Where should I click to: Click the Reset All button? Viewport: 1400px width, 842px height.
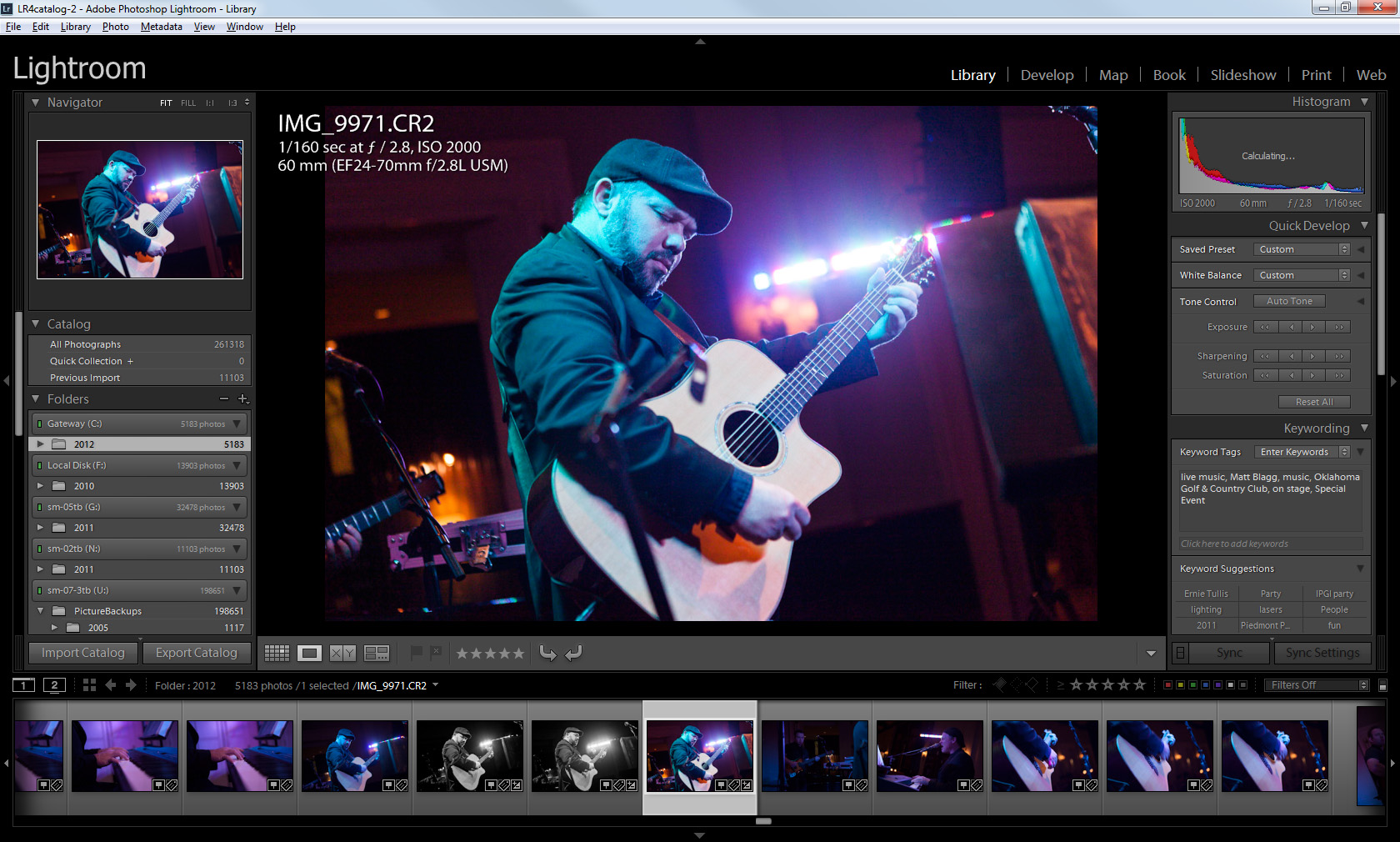click(1314, 402)
